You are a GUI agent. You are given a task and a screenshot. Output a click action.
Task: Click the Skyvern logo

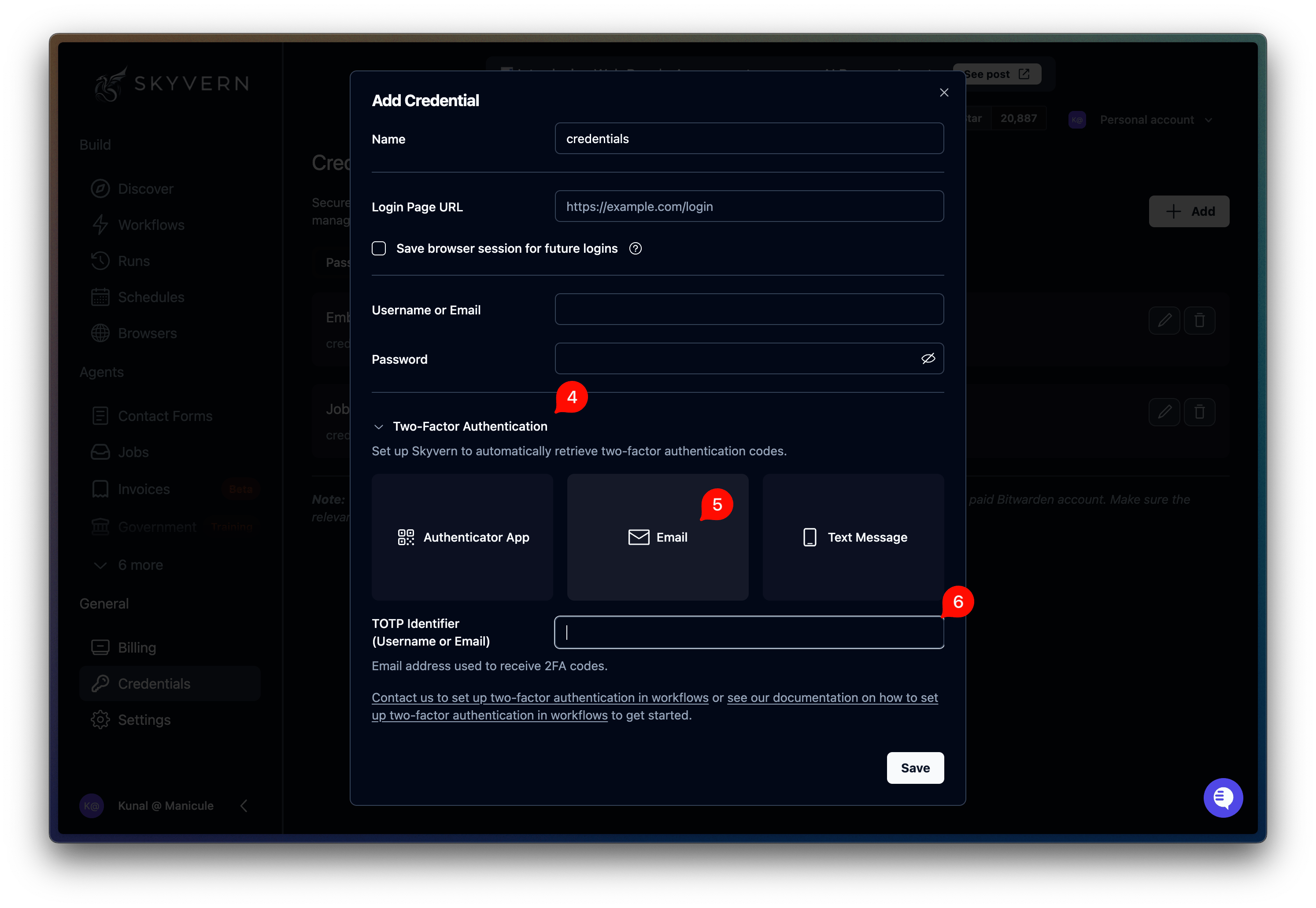[x=171, y=84]
